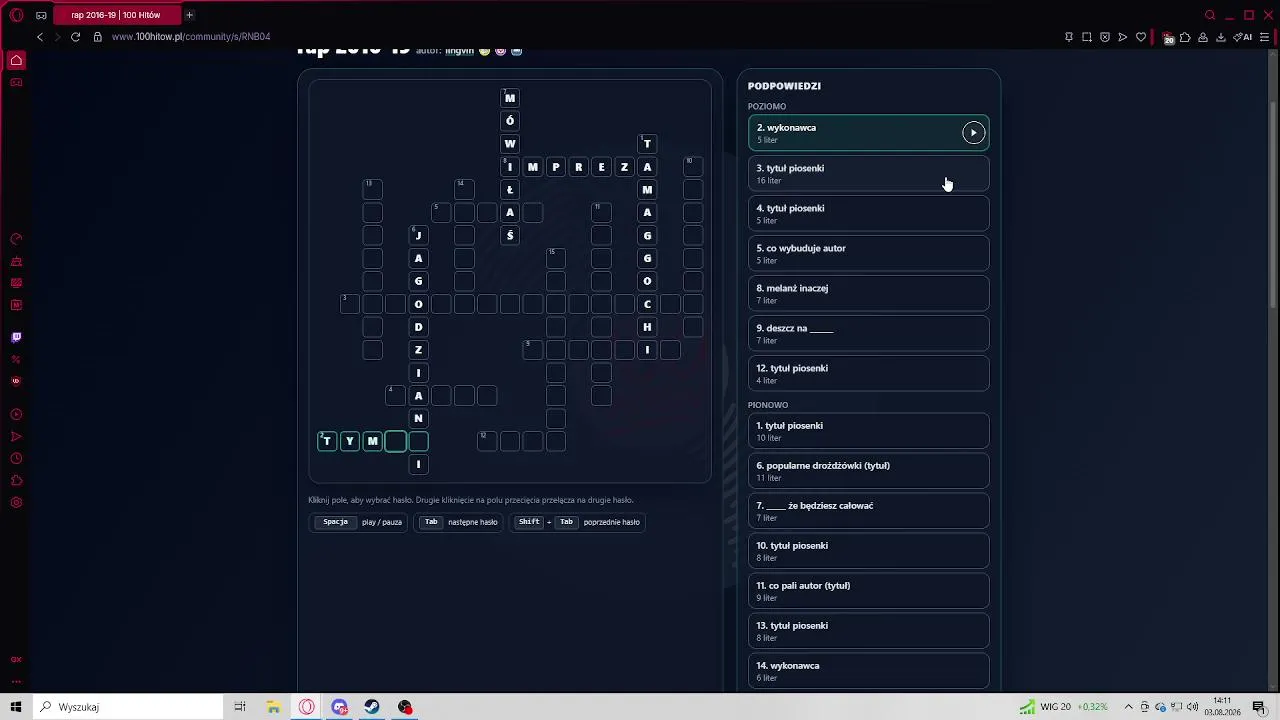Click the crossword cell numbered 13
The width and height of the screenshot is (1280, 720).
pyautogui.click(x=372, y=189)
